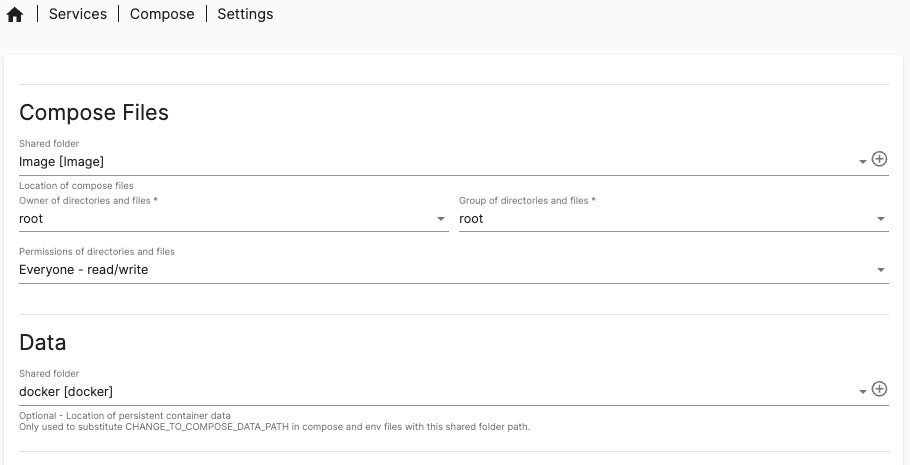The height and width of the screenshot is (465, 910).
Task: Add a shared folder for Compose Files
Action: (x=880, y=159)
